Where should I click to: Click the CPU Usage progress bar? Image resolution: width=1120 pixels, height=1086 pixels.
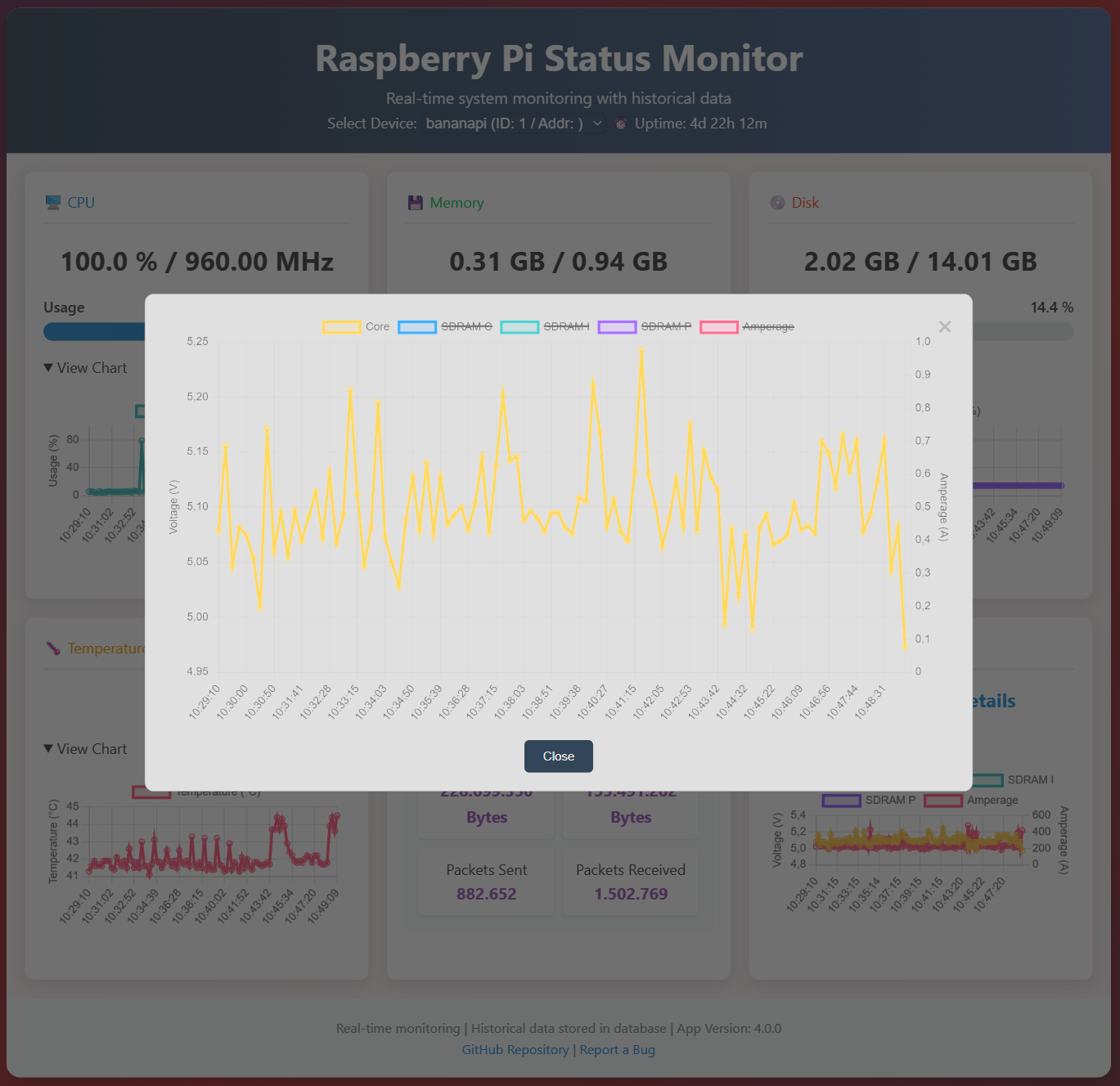94,331
